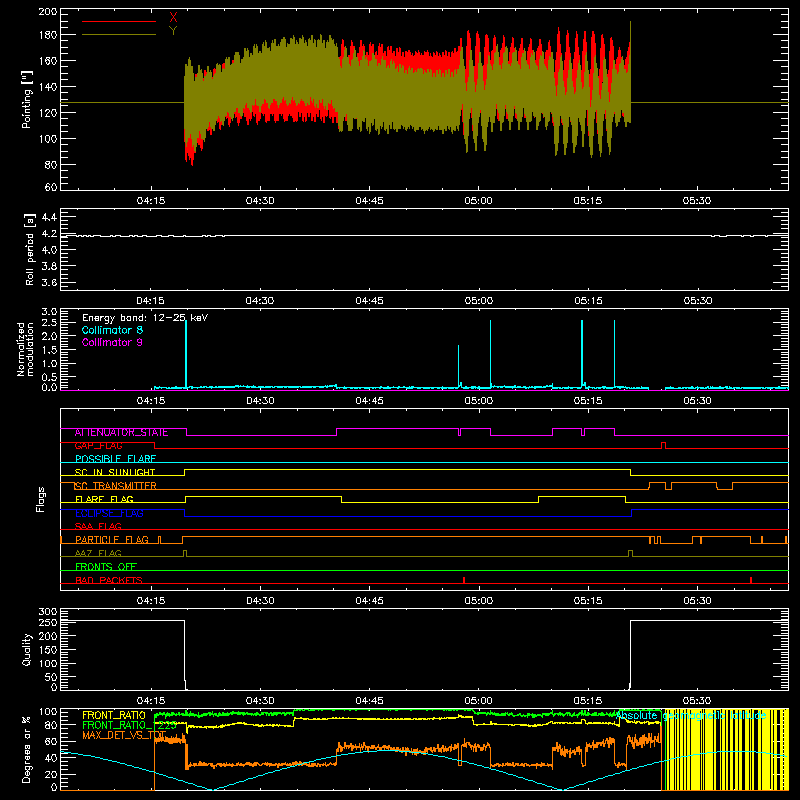Viewport: 800px width, 800px height.
Task: Select the ATTENUATOR_STATE flag label
Action: [x=121, y=433]
